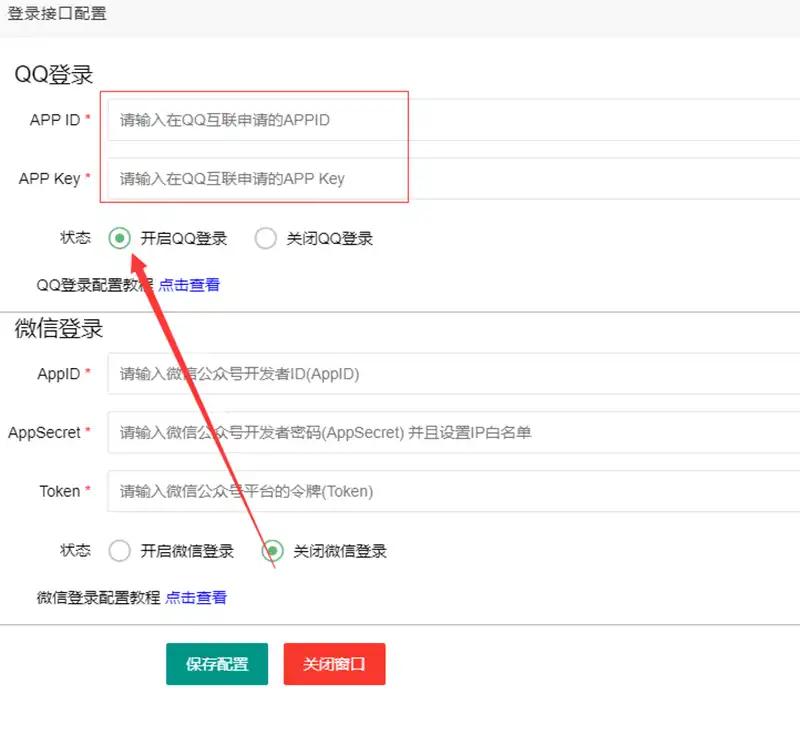
Task: Open QQ登录配置教程 点击查看 link
Action: click(189, 285)
